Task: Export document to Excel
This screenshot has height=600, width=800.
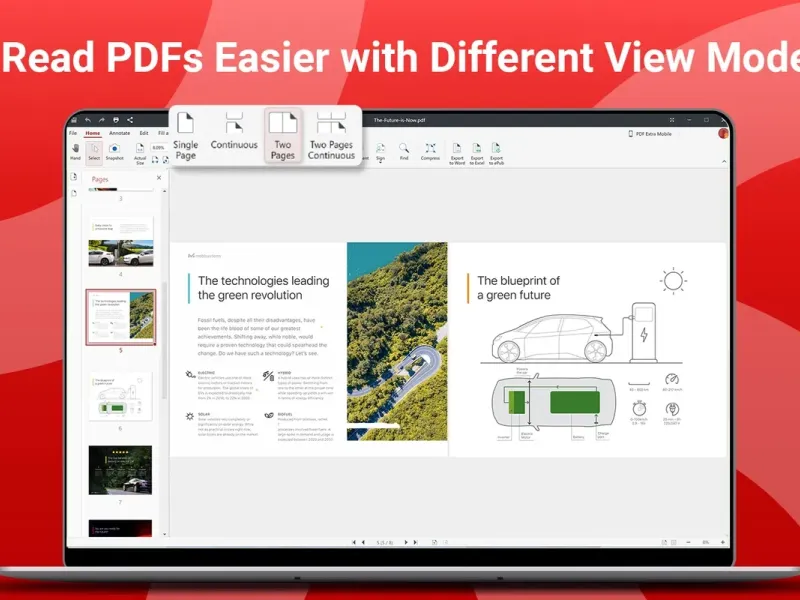Action: [477, 154]
